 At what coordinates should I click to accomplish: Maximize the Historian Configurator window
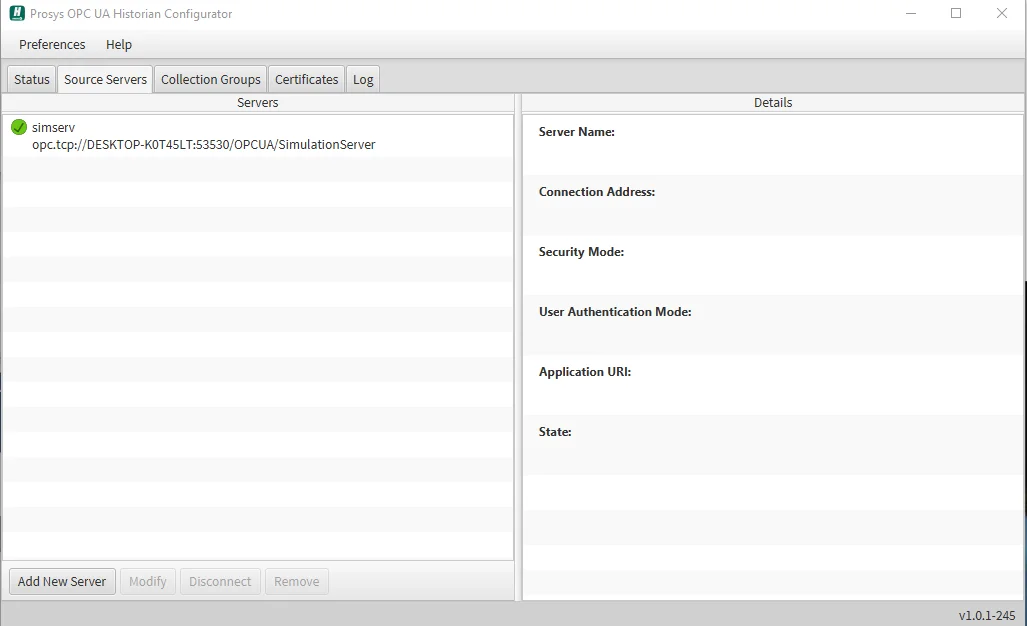pos(956,13)
